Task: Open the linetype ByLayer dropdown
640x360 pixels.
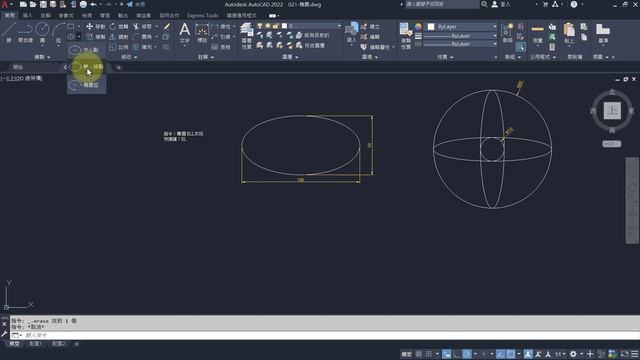Action: coord(460,44)
